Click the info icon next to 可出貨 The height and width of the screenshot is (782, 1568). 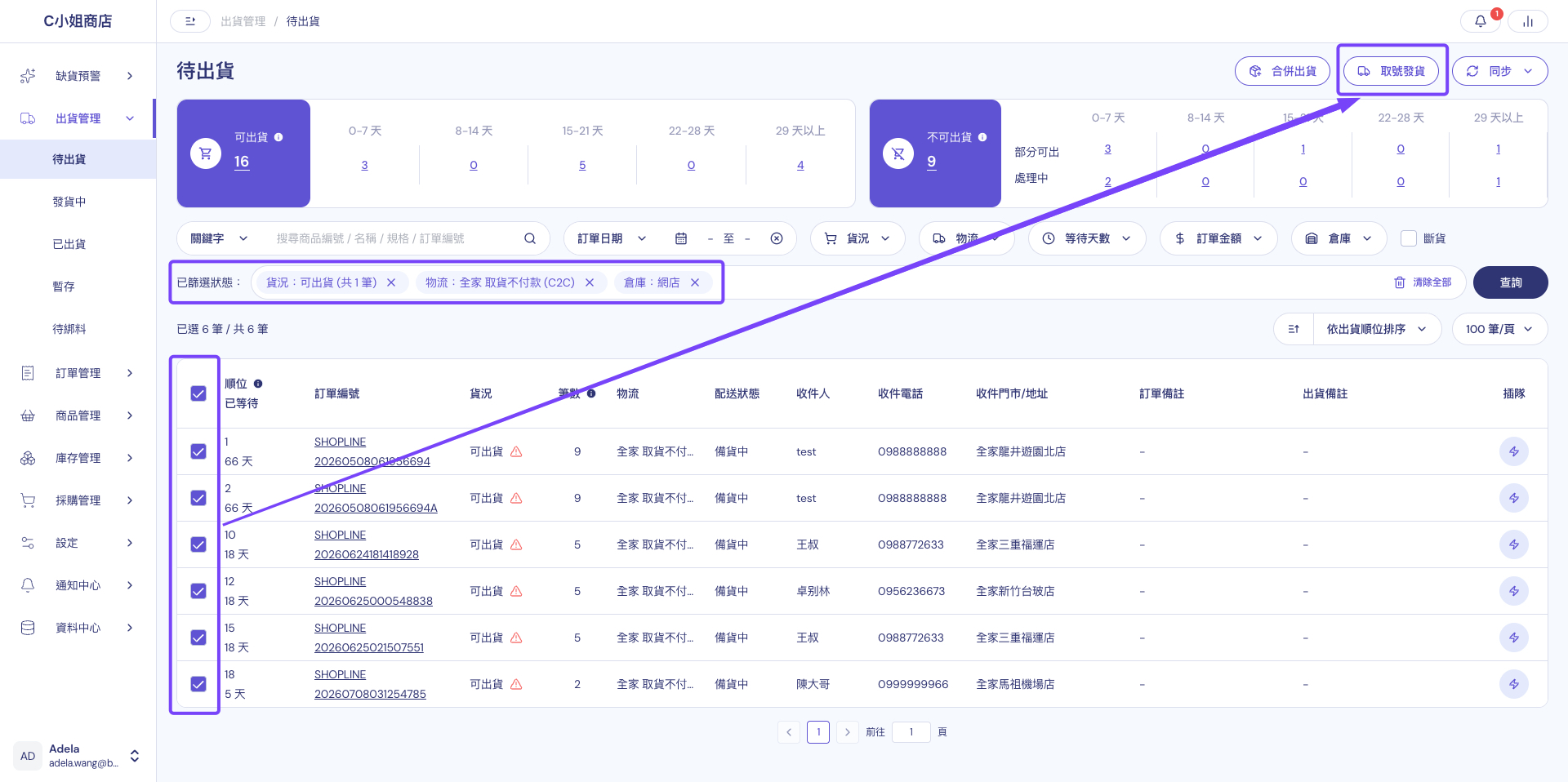point(278,137)
